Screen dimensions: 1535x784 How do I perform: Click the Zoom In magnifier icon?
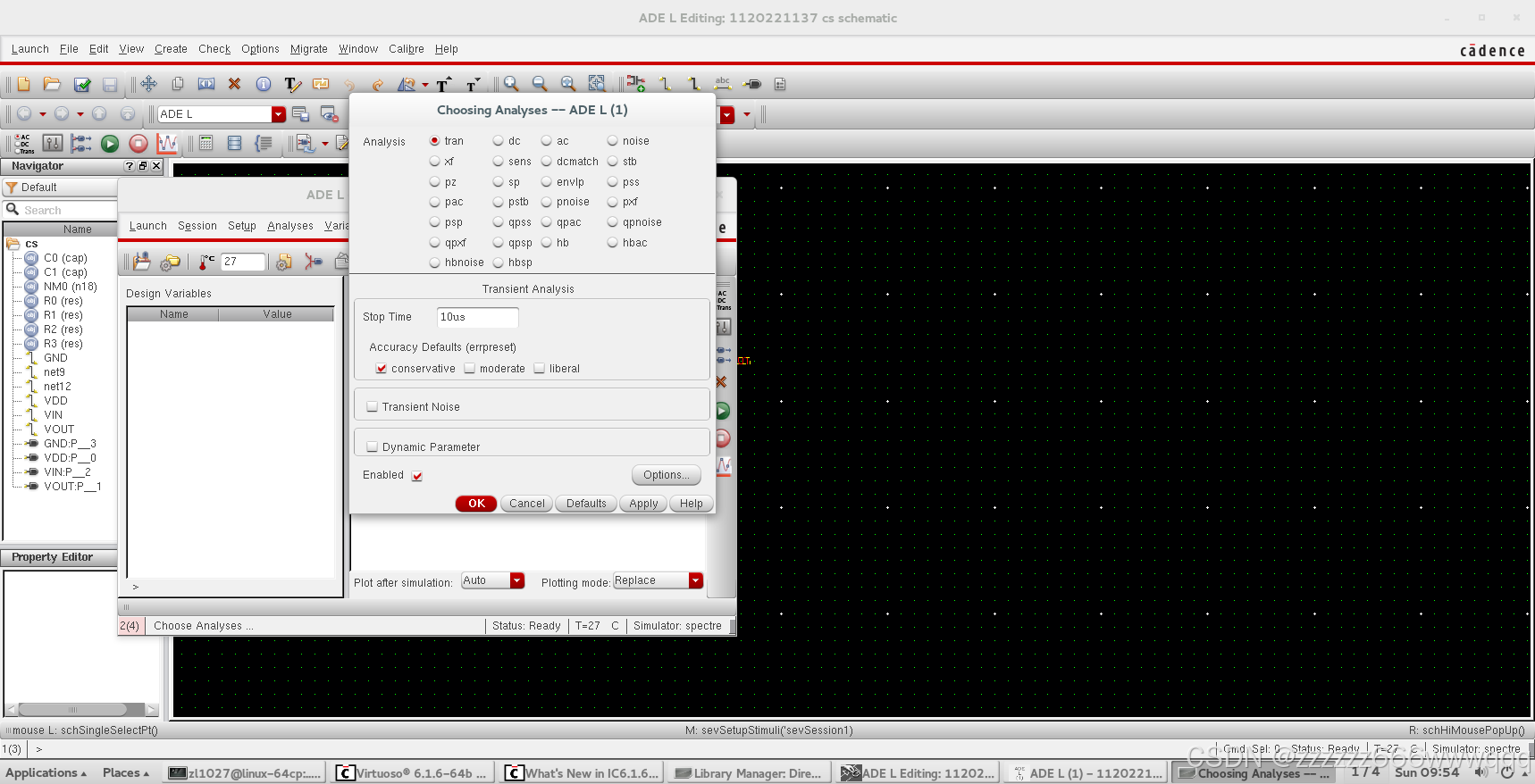pyautogui.click(x=511, y=84)
